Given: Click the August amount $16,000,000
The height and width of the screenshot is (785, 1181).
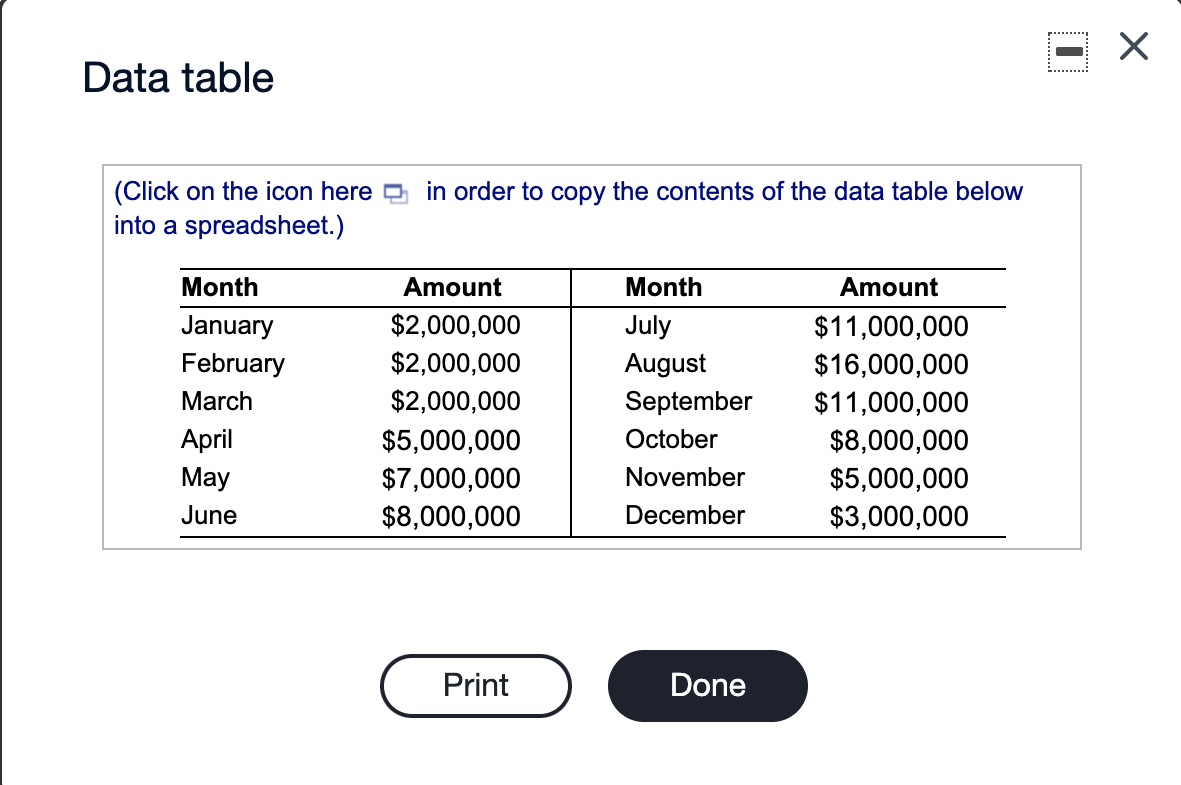Looking at the screenshot, I should tap(891, 365).
